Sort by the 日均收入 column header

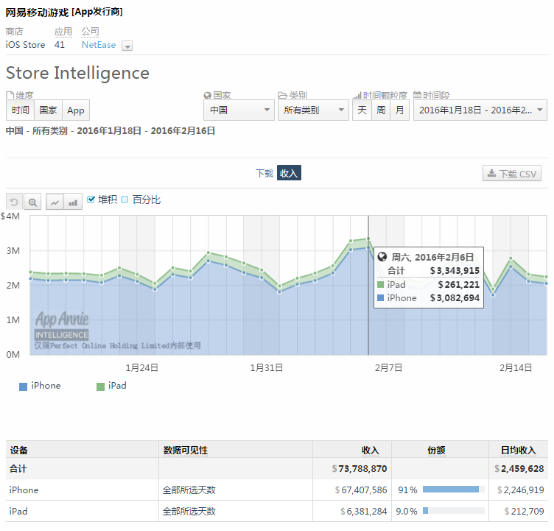(x=518, y=450)
